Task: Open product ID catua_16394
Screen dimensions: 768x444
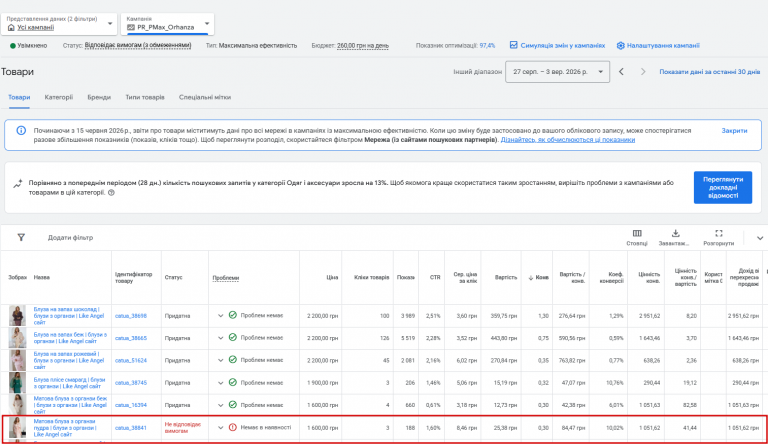Action: (x=131, y=405)
